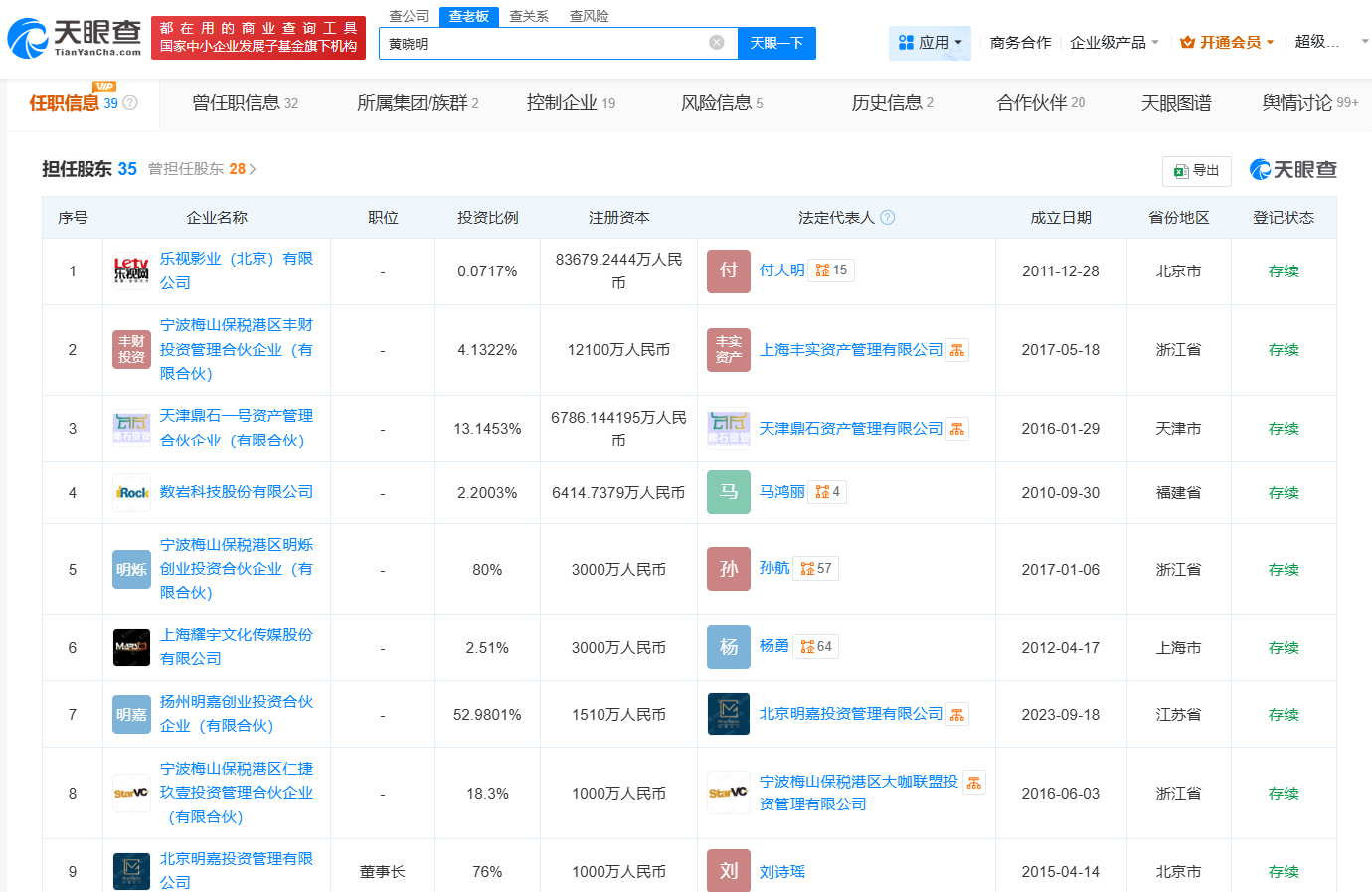Click the dark MarsJC logo of 上海耀宇文化传媒
1372x892 pixels.
point(131,646)
